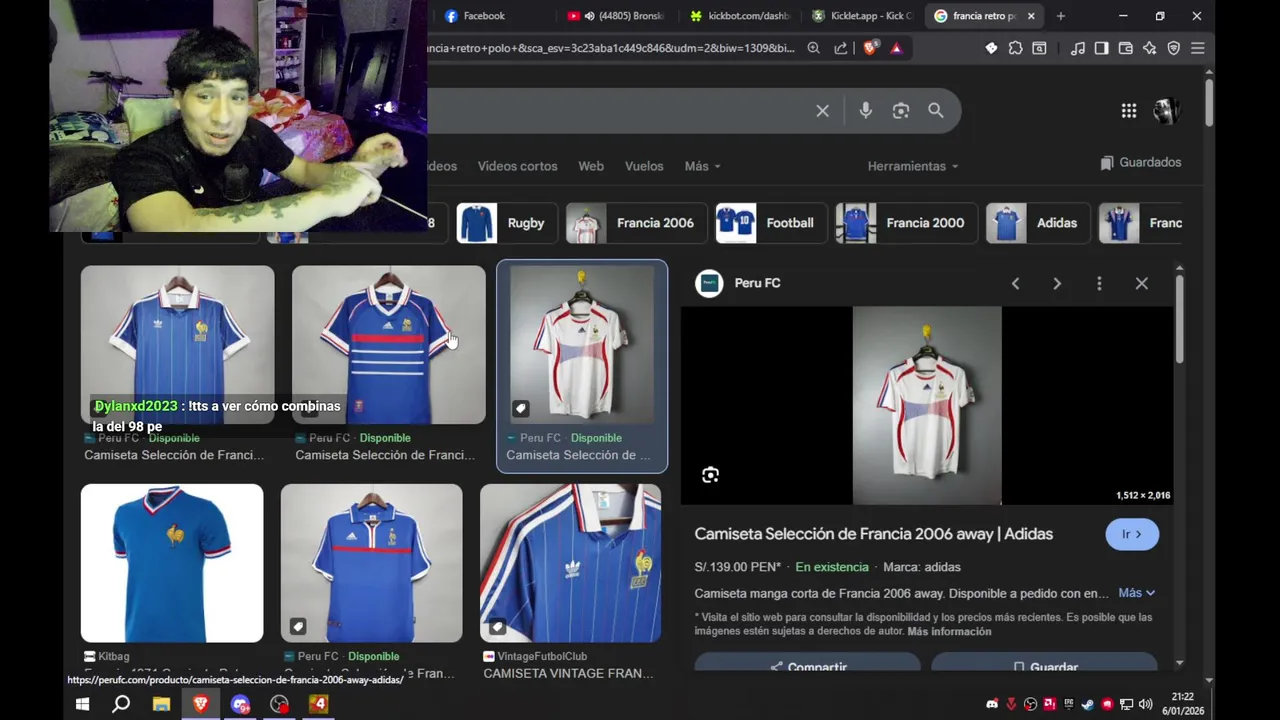
Task: Submit search with the magnifying glass icon
Action: (x=936, y=111)
